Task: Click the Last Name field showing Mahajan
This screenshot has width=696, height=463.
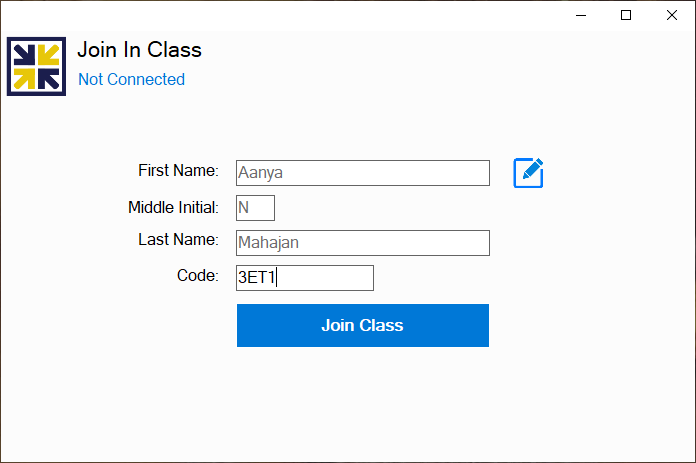Action: (x=362, y=243)
